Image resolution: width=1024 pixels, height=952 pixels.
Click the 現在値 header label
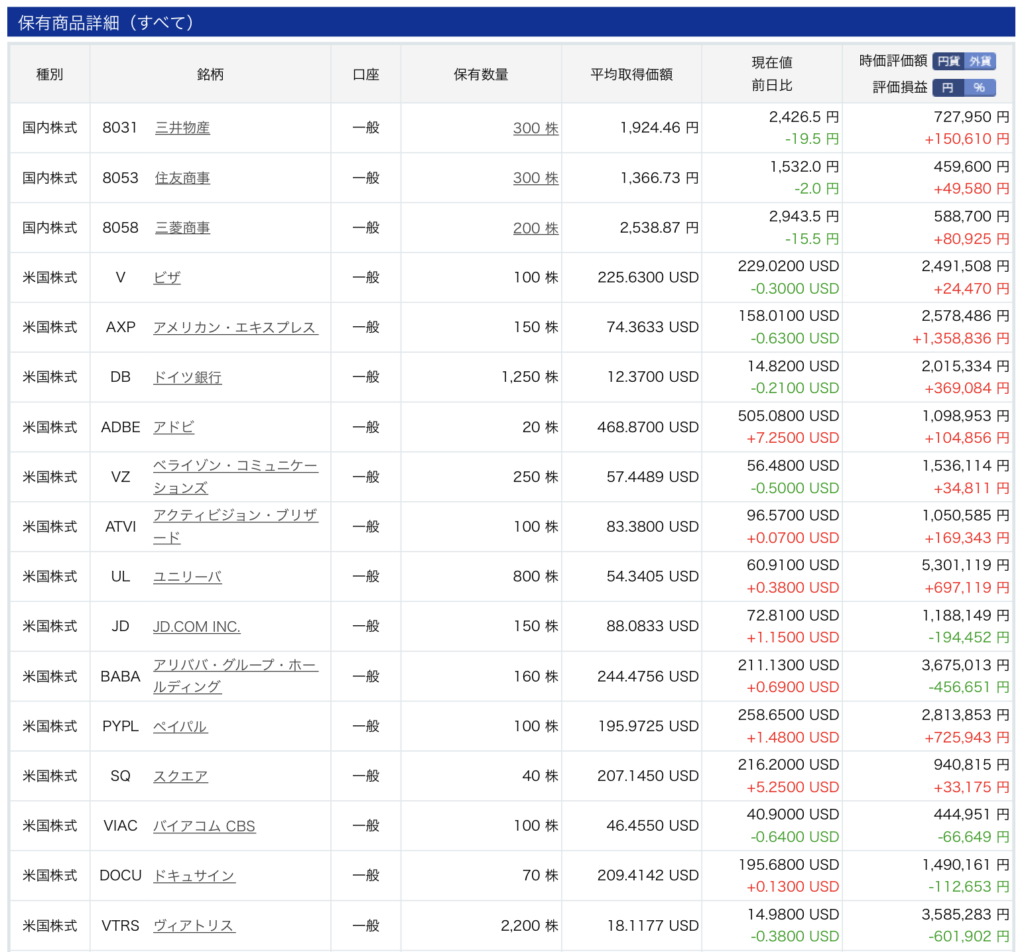click(772, 63)
